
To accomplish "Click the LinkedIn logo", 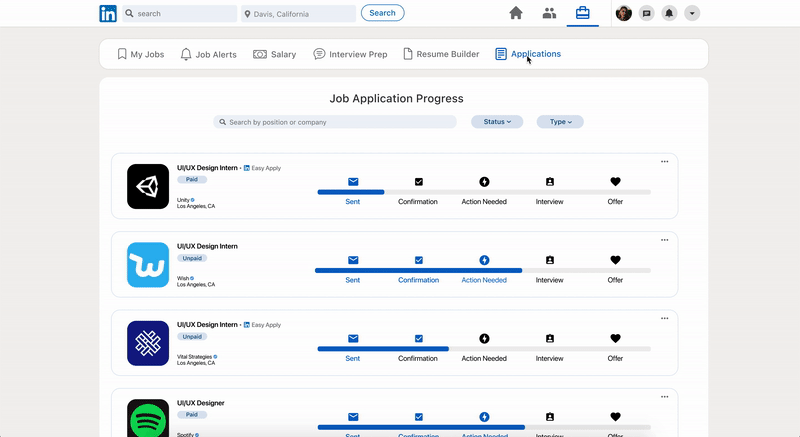I will click(x=108, y=13).
